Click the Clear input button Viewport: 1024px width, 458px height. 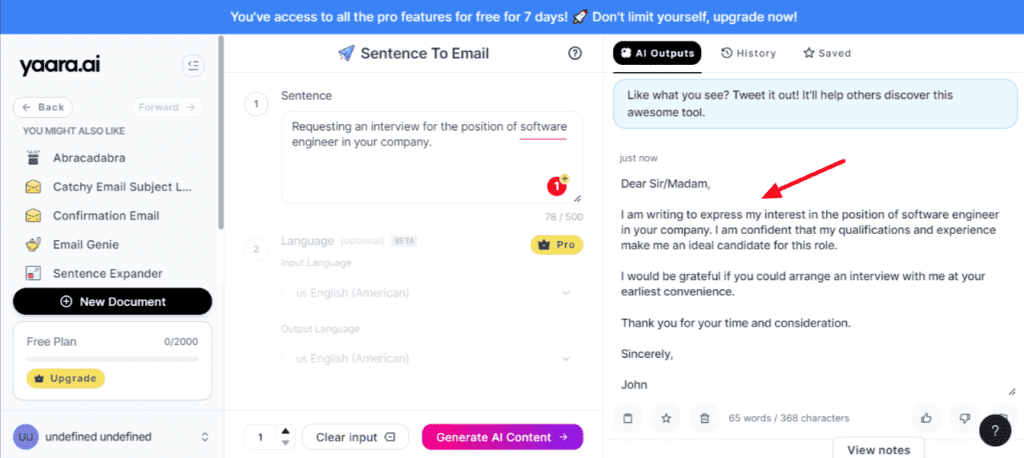point(355,437)
